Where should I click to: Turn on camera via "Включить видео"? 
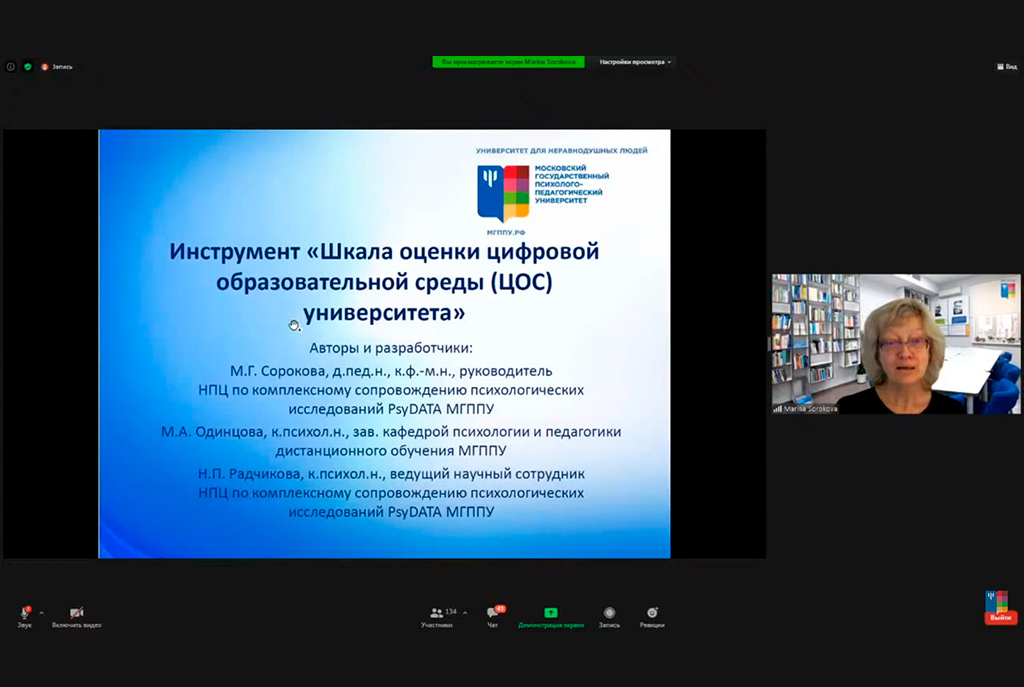click(76, 616)
